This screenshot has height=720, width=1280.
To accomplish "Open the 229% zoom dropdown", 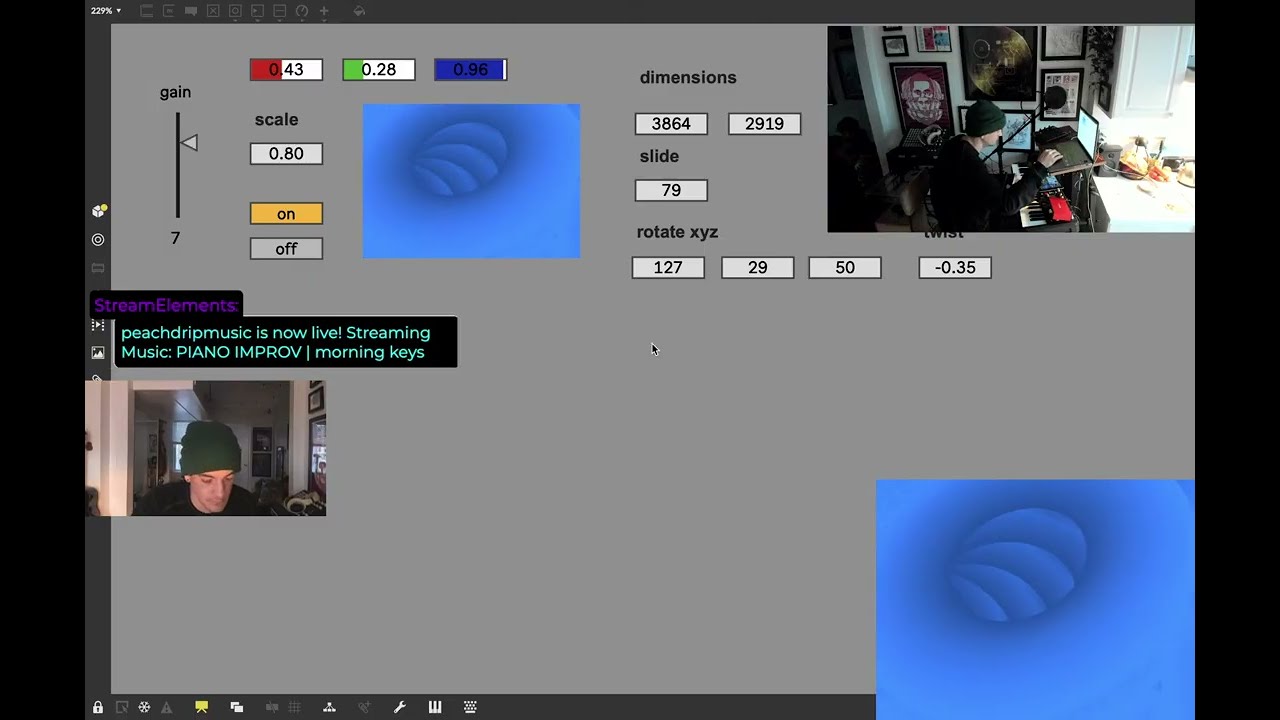I will pos(105,11).
